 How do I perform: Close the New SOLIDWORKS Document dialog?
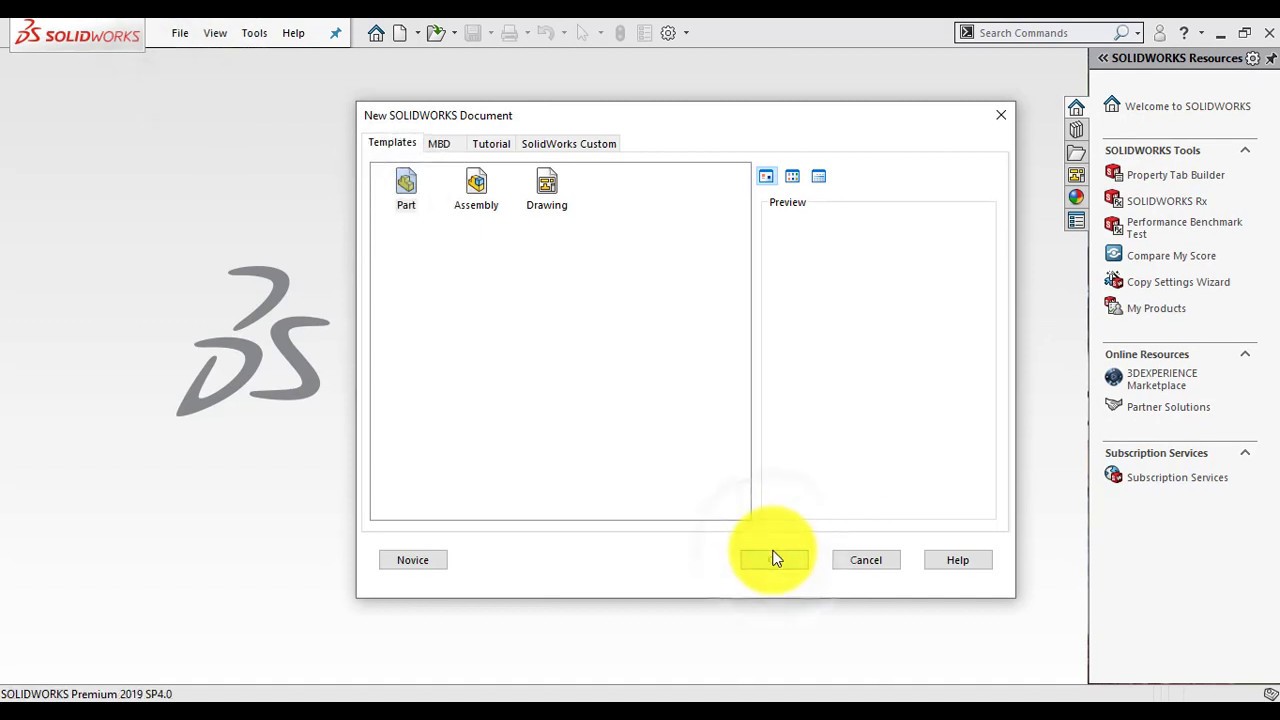click(x=1001, y=115)
